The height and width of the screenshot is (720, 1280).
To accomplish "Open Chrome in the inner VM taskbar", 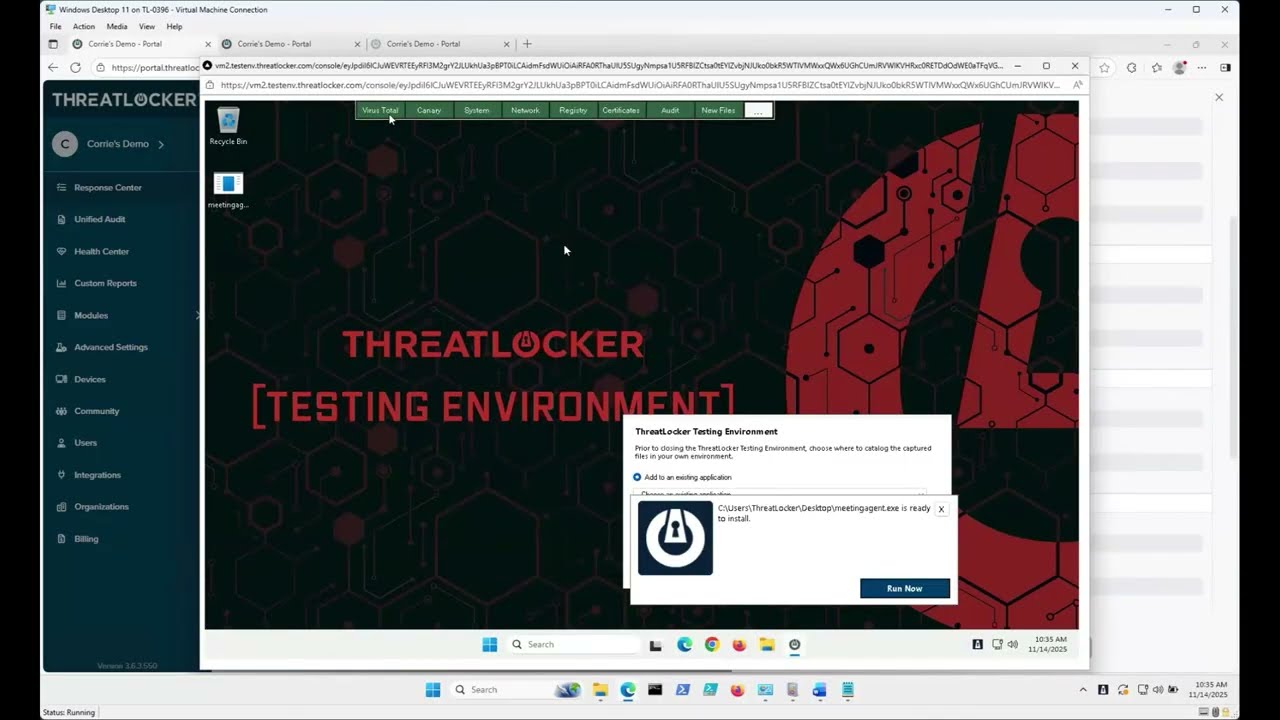I will (712, 645).
